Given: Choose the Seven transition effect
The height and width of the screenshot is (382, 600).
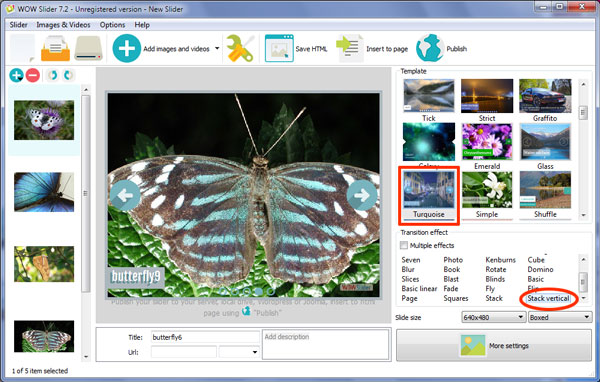Looking at the screenshot, I should pos(411,260).
